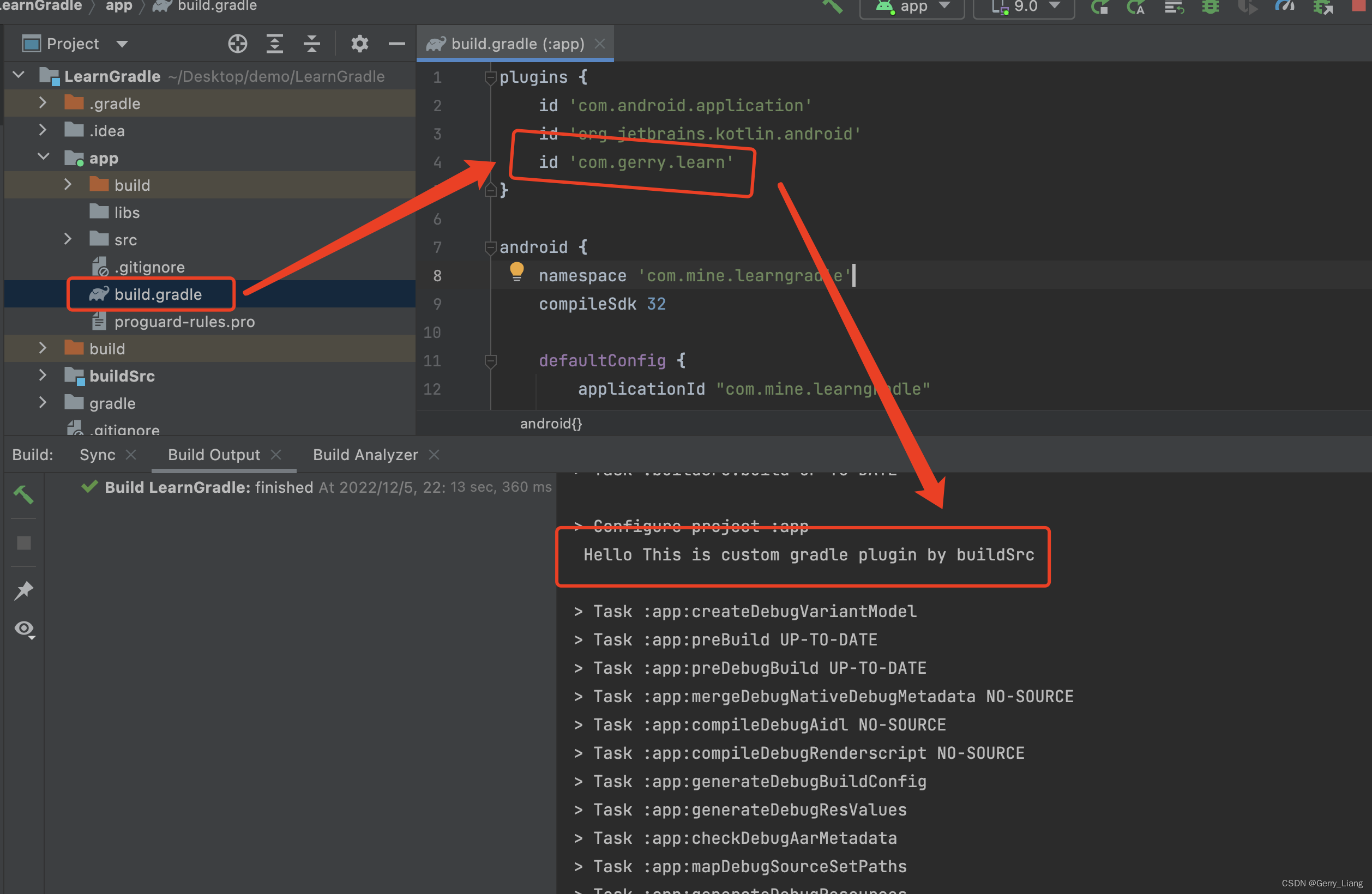The image size is (1372, 894).
Task: Toggle the eye view options in Build panel
Action: [24, 629]
